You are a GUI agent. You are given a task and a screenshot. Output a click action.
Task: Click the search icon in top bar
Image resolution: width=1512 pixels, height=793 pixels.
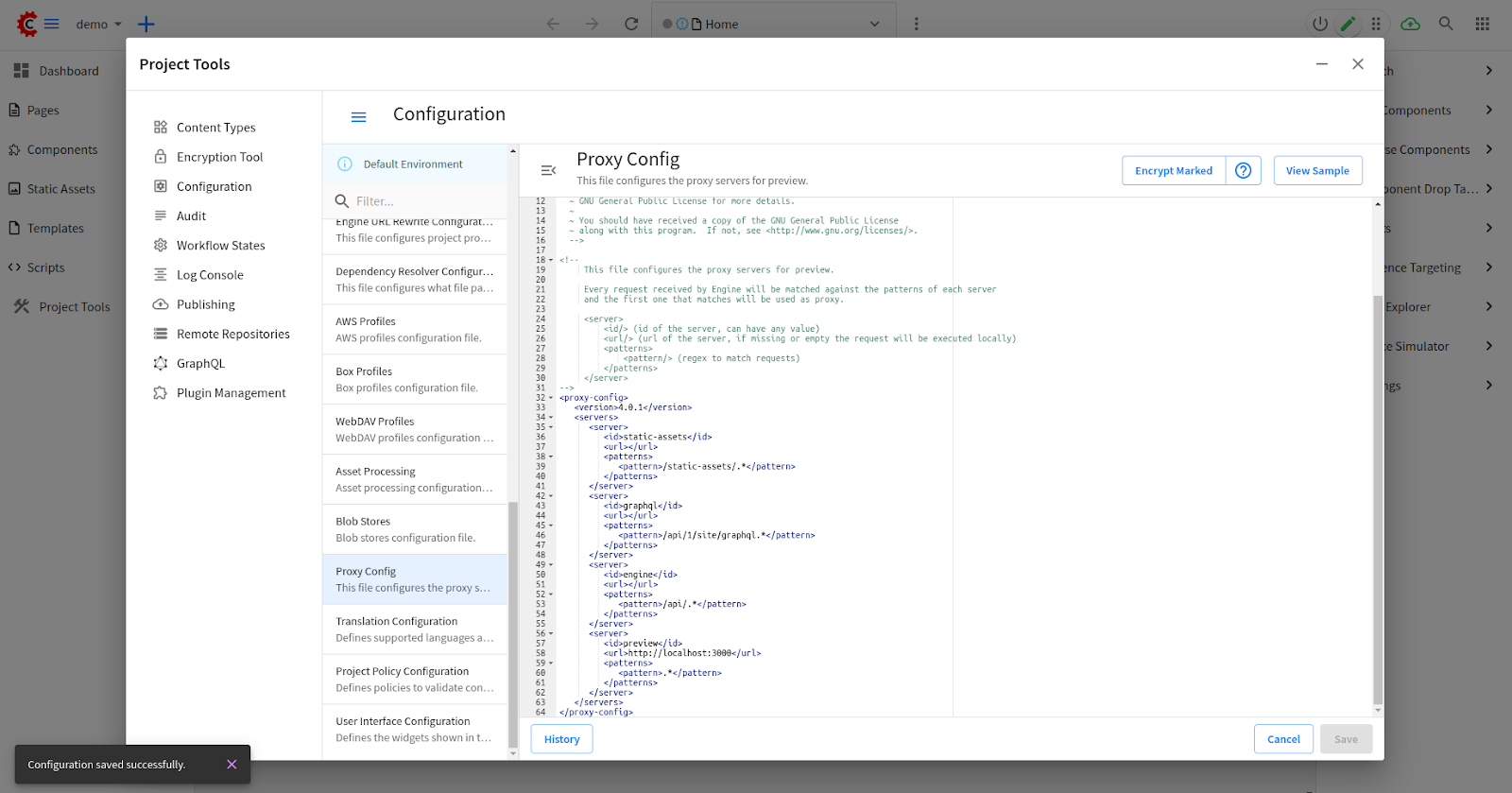(x=1446, y=24)
